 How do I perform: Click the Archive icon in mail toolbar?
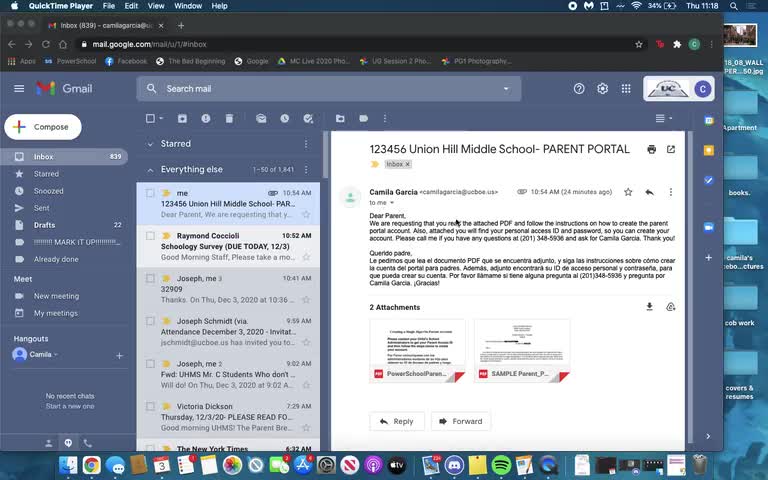(x=182, y=119)
